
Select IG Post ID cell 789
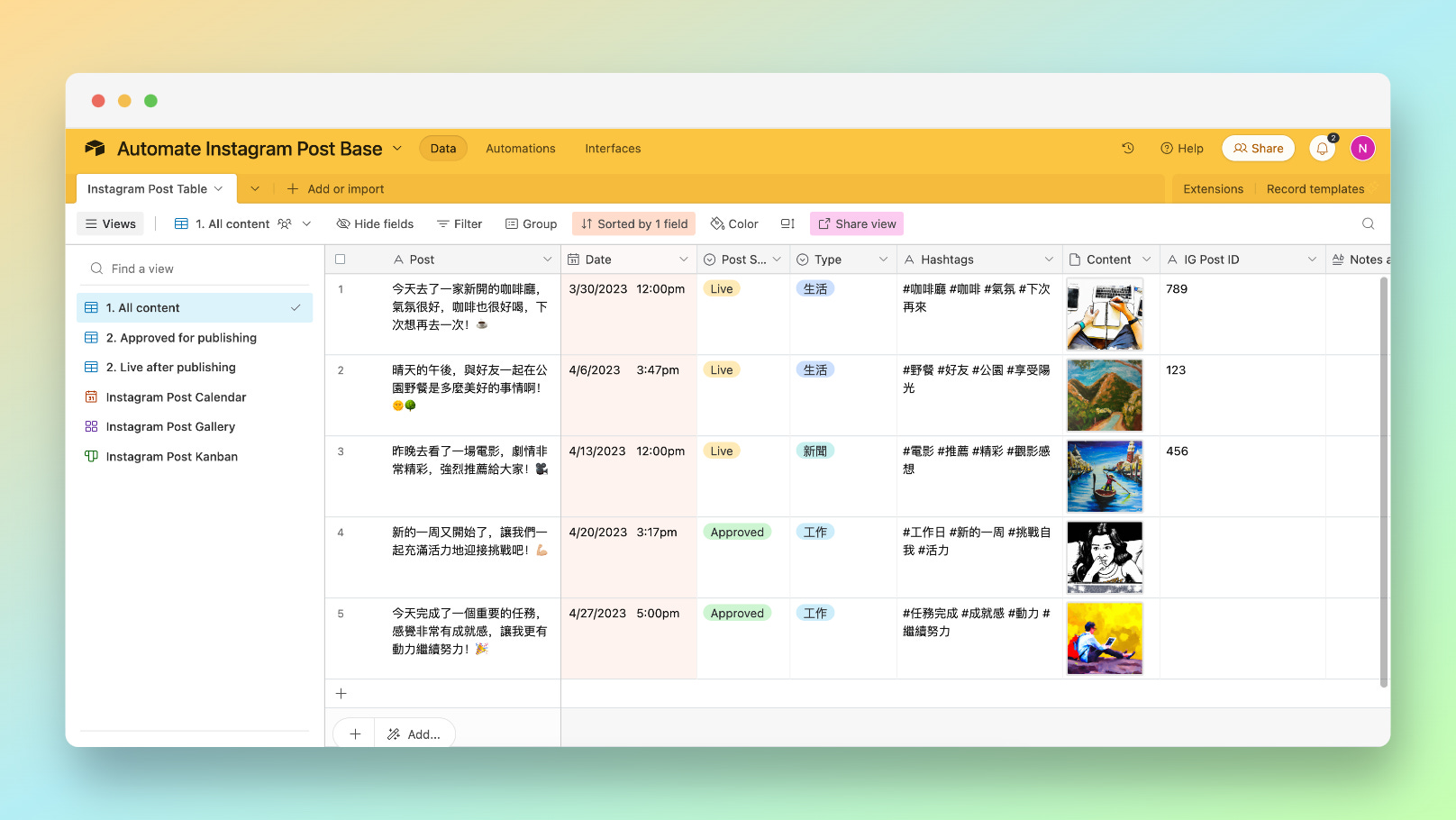pos(1242,314)
